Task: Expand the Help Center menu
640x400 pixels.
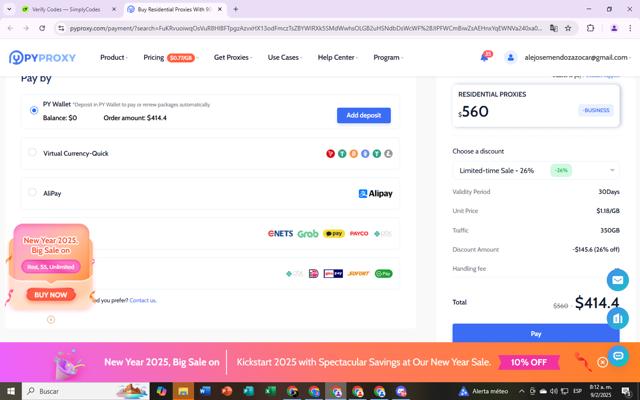Action: point(338,58)
